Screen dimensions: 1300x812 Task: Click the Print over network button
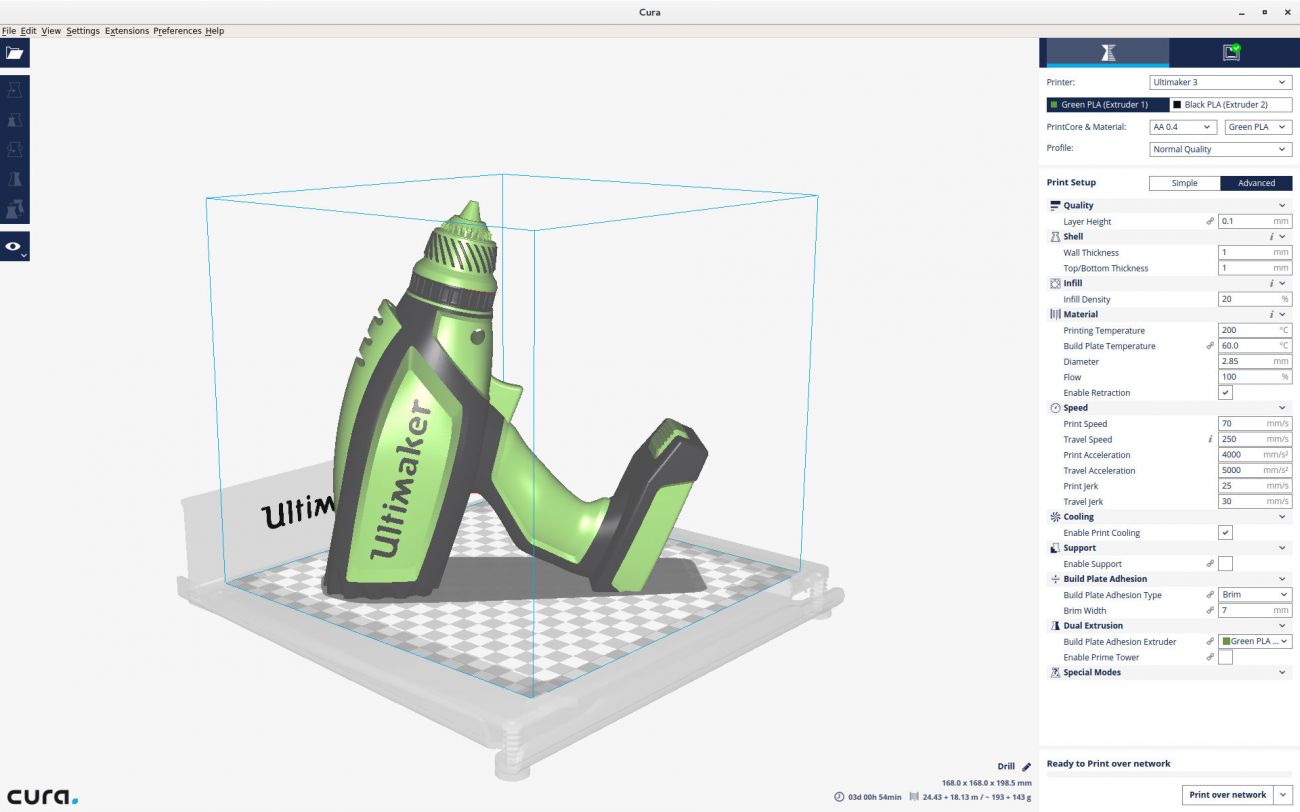1228,795
